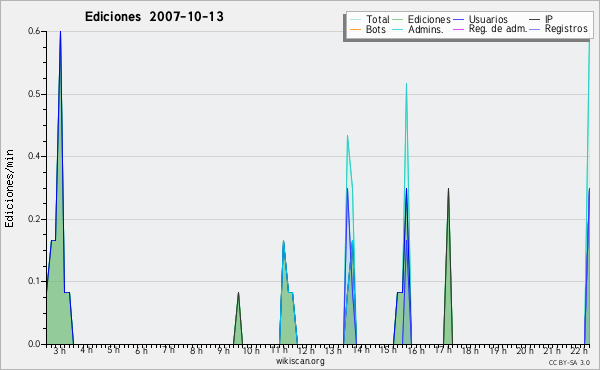This screenshot has width=600, height=370.
Task: Click the "9 h" x-axis label
Action: coord(223,350)
